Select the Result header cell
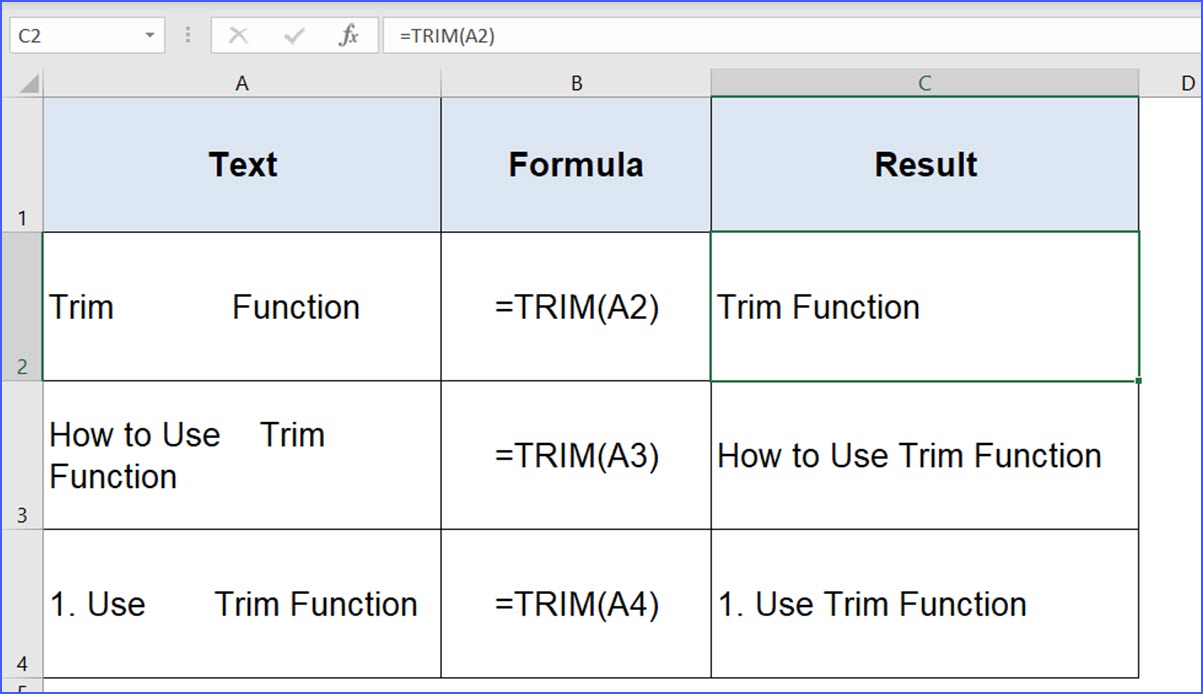The image size is (1203, 694). click(924, 163)
